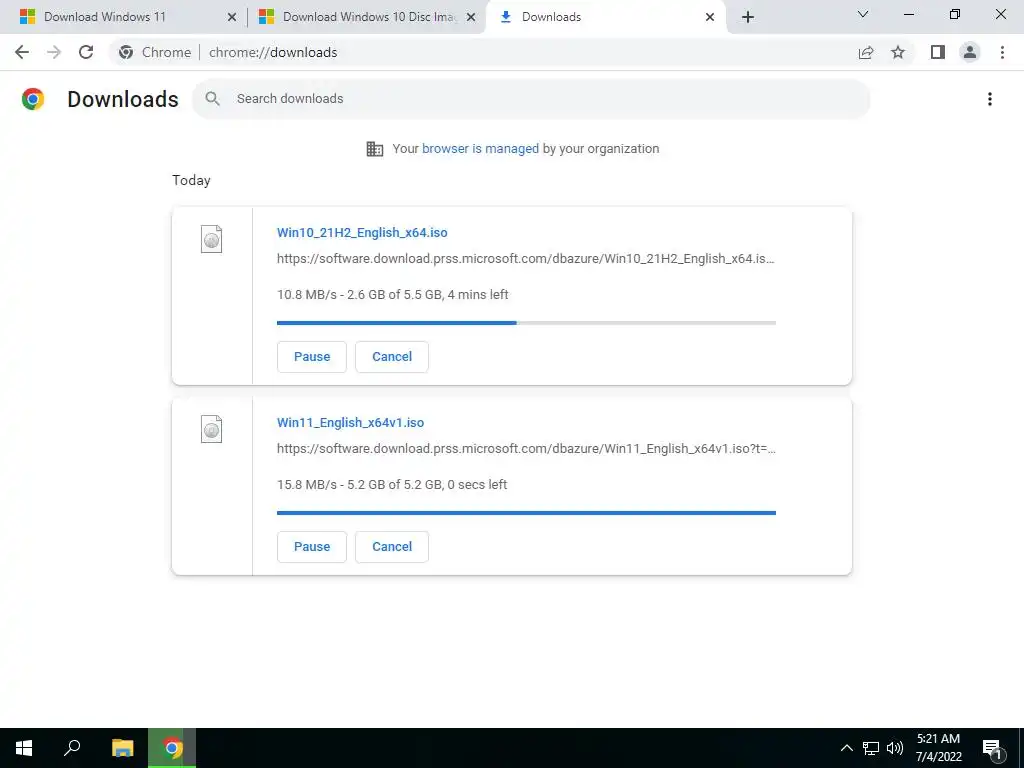1024x768 pixels.
Task: Click the managed organization building icon
Action: pos(375,149)
